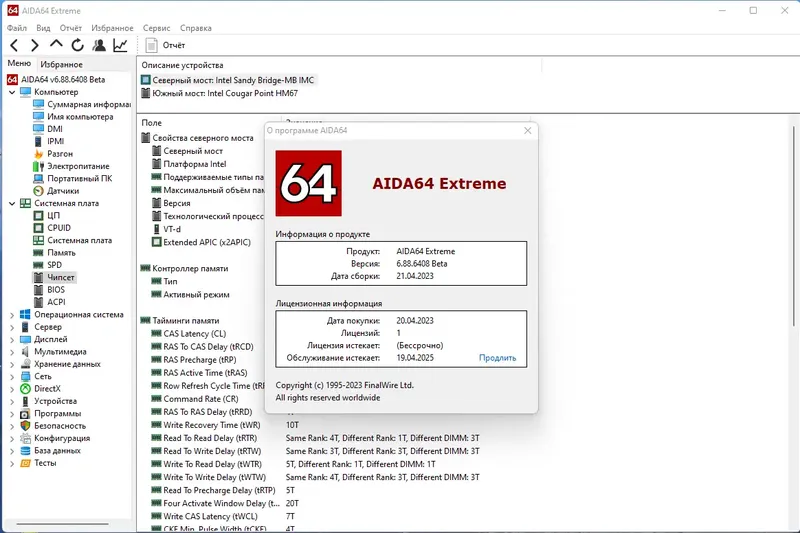This screenshot has width=800, height=533.
Task: Open the Сервис menu
Action: [156, 28]
